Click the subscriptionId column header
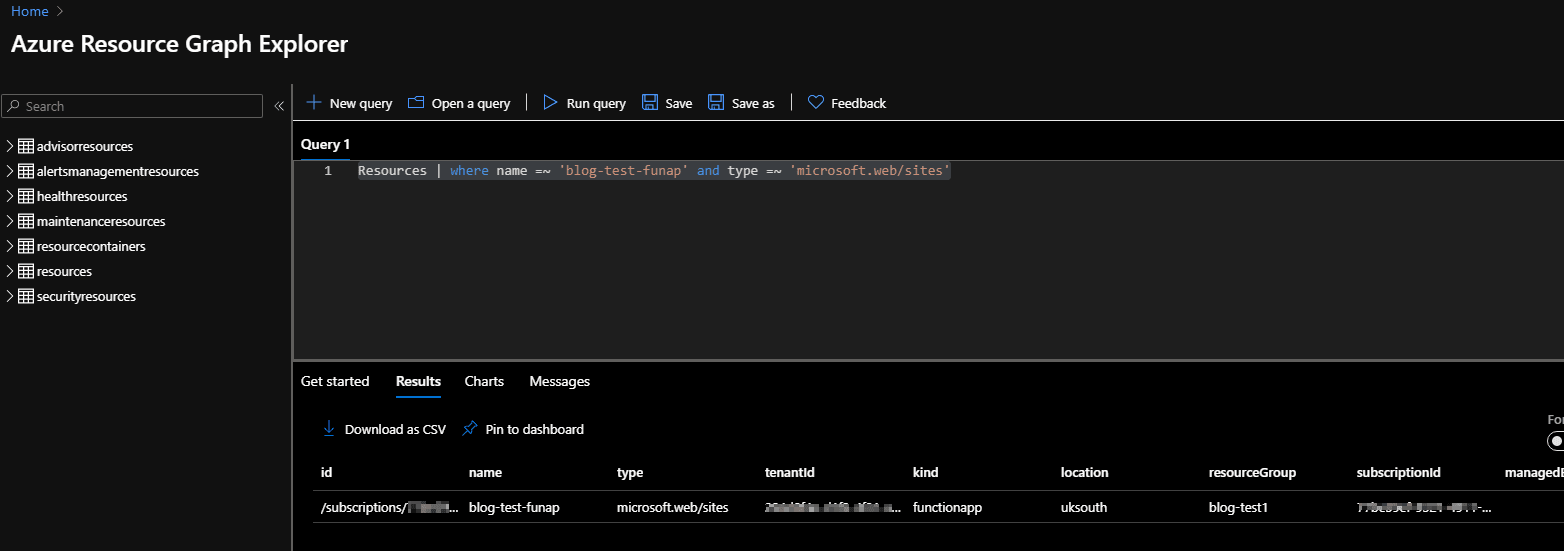The image size is (1564, 551). (1399, 472)
